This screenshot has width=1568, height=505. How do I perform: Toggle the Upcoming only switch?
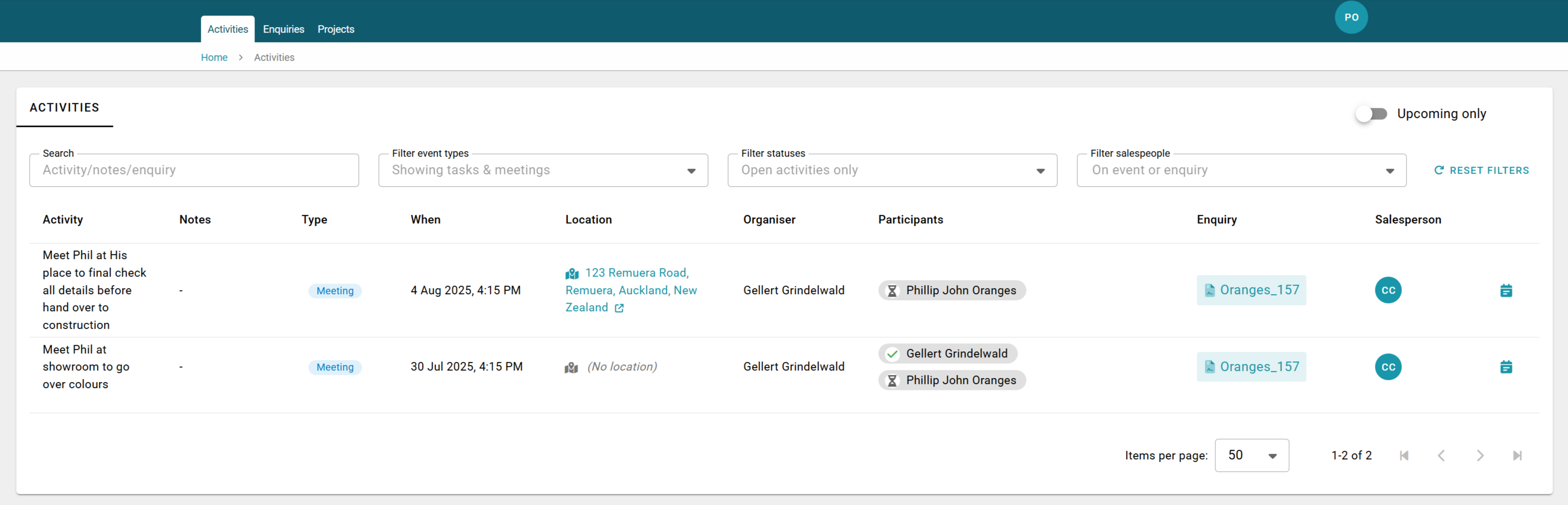pos(1371,114)
